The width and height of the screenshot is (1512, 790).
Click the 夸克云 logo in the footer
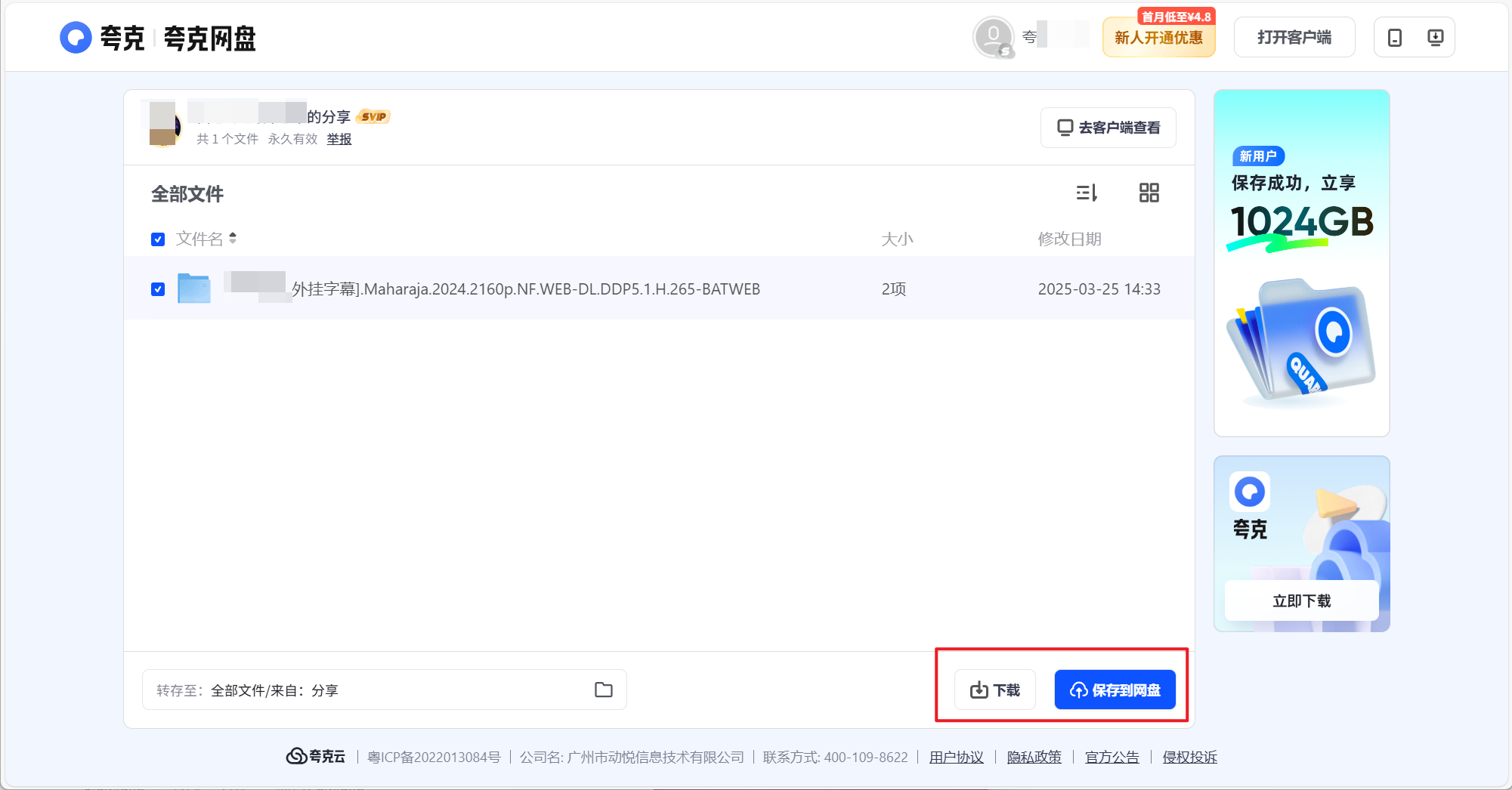[315, 756]
